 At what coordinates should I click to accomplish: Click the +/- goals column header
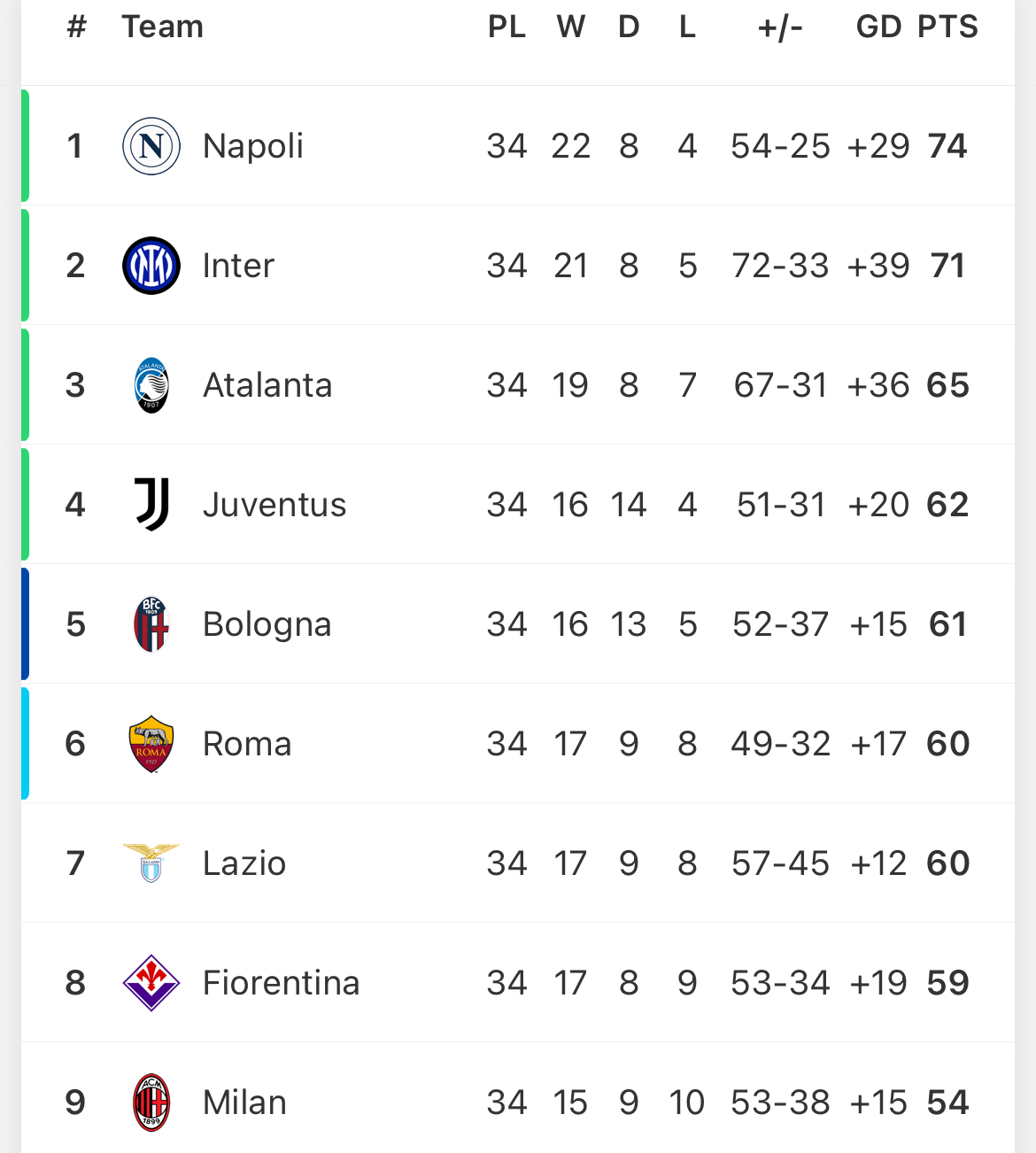[780, 27]
